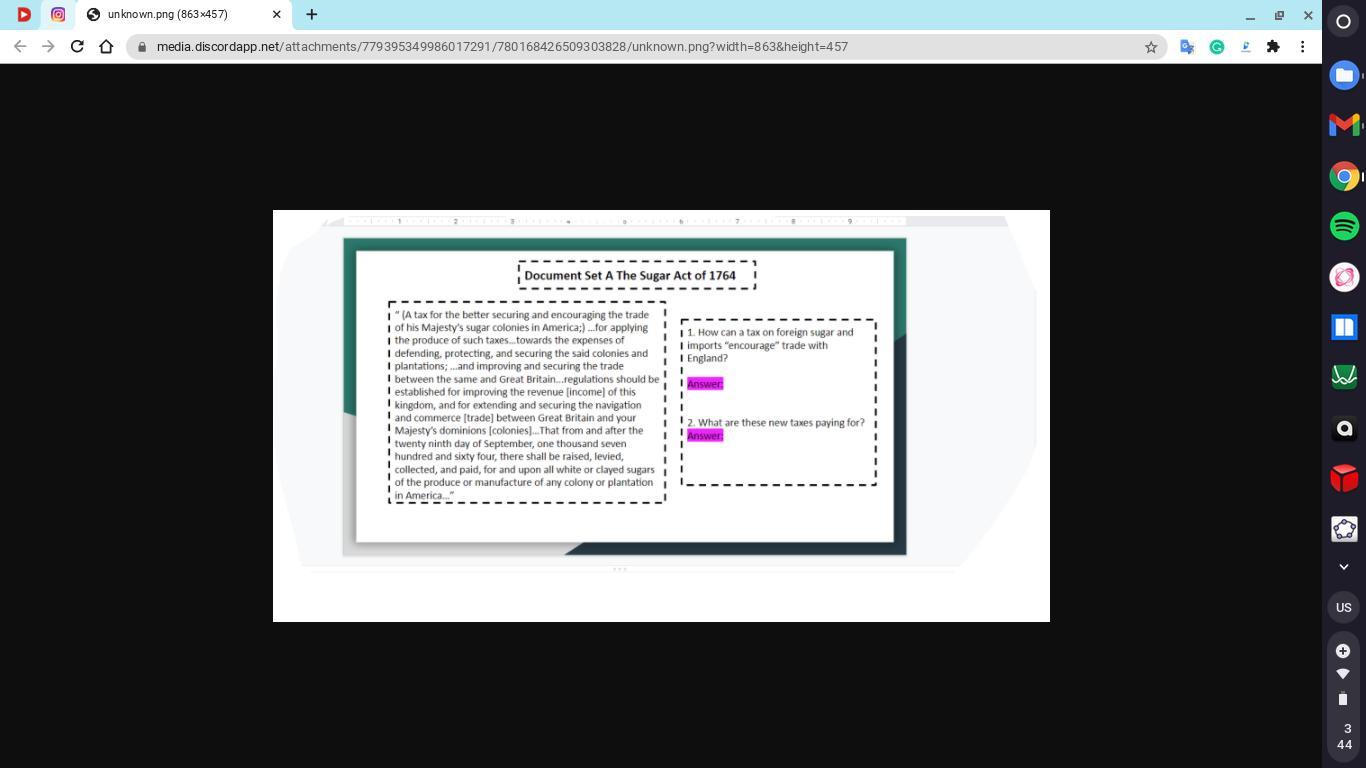Open the Files app in shelf
1366x768 pixels.
pos(1344,75)
